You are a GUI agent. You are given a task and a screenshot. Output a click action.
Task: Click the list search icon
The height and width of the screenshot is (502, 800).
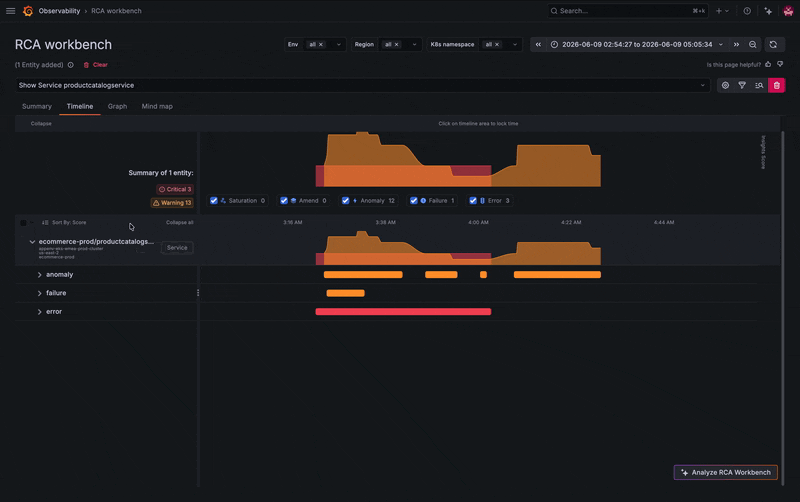[759, 85]
